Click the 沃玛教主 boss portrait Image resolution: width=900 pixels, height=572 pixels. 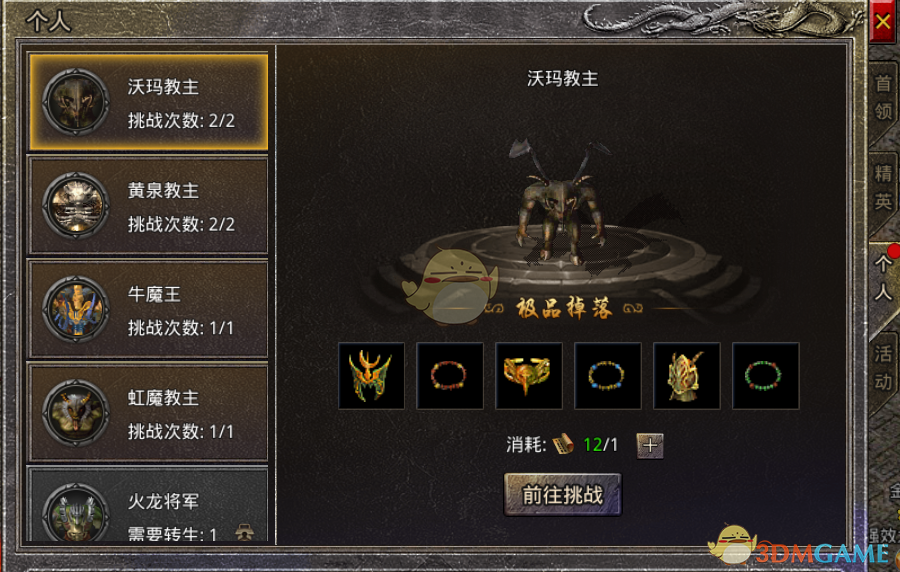(76, 102)
